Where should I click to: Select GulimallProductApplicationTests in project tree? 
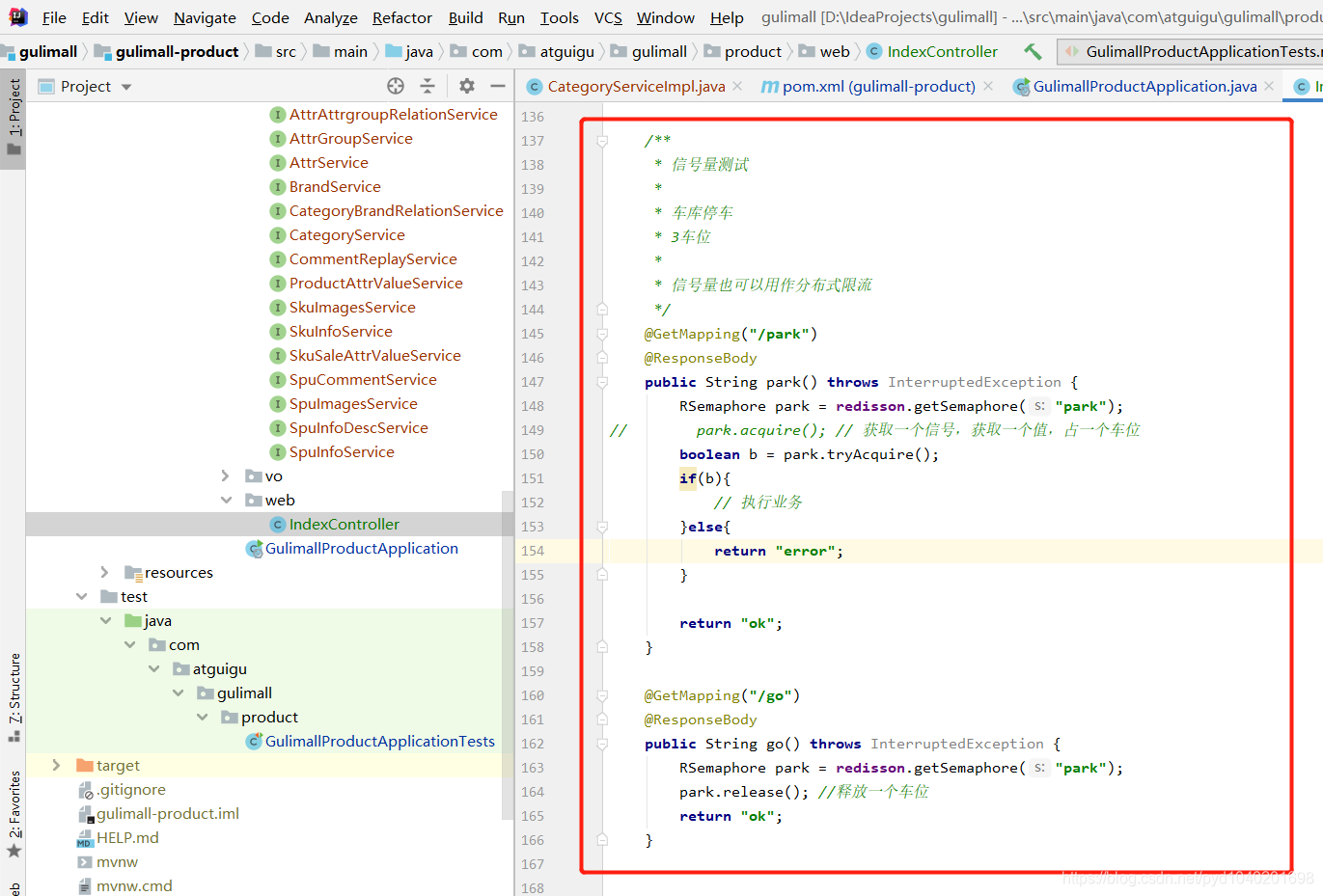tap(380, 742)
